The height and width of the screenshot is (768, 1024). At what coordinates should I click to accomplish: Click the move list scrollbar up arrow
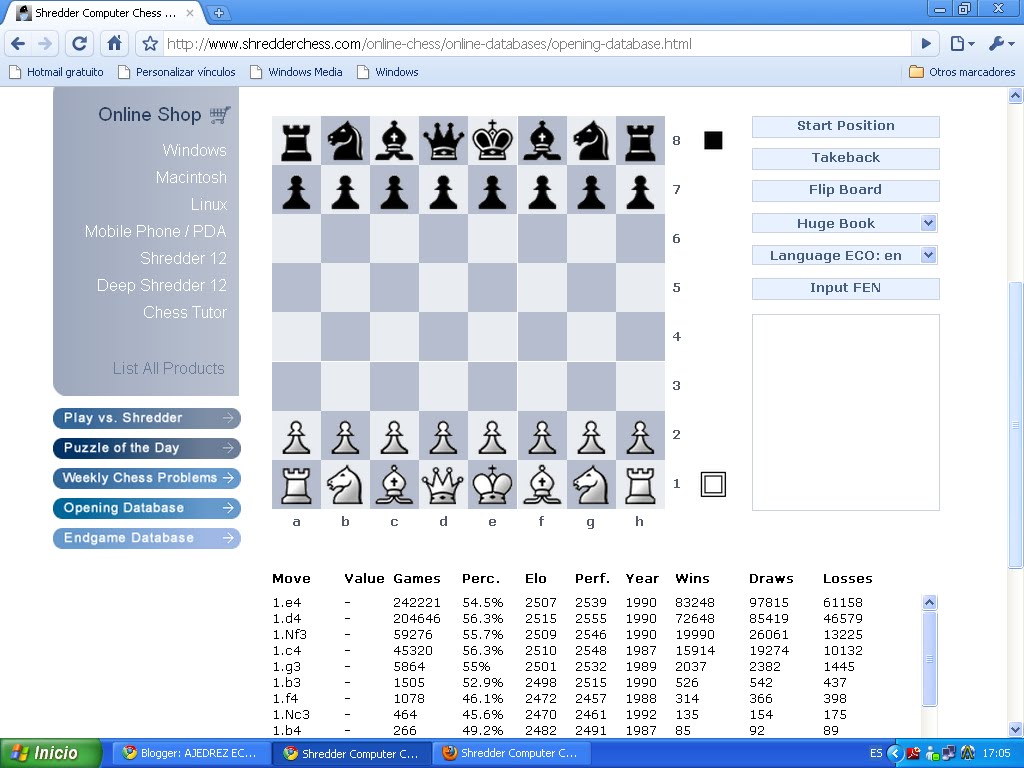pyautogui.click(x=929, y=602)
